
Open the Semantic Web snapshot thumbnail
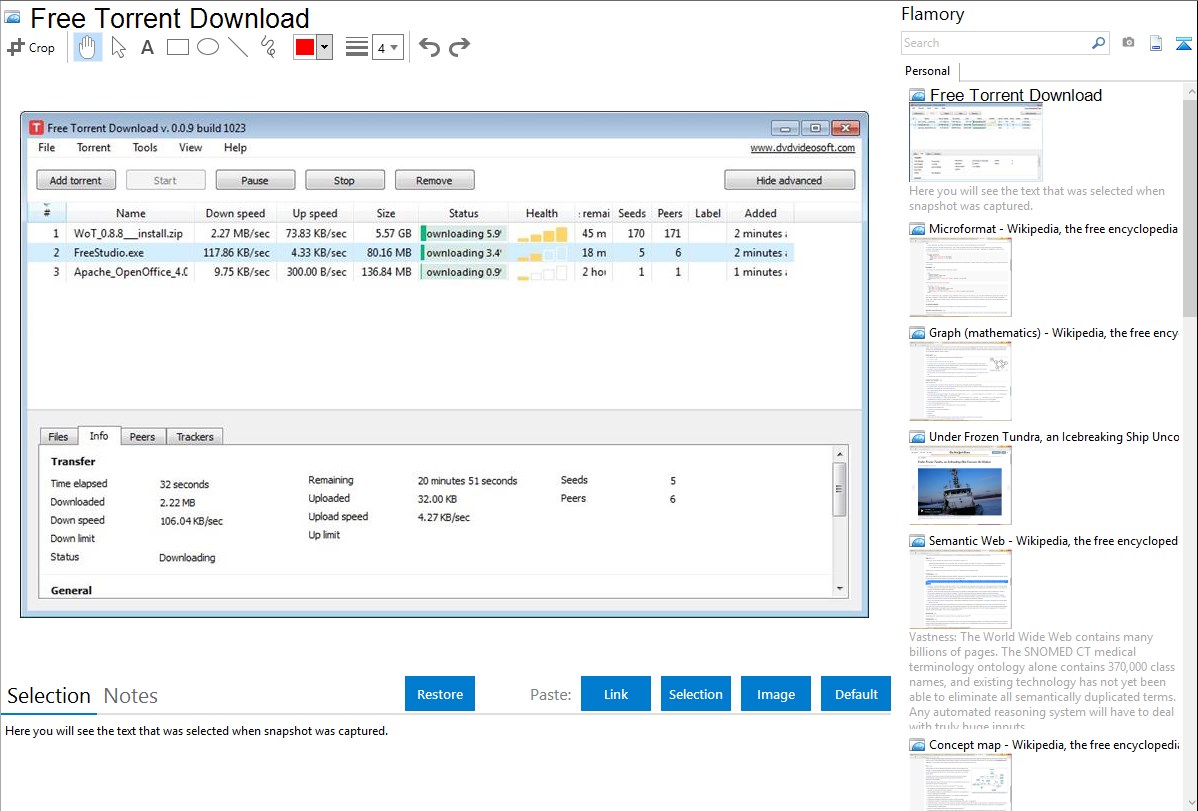coord(960,589)
